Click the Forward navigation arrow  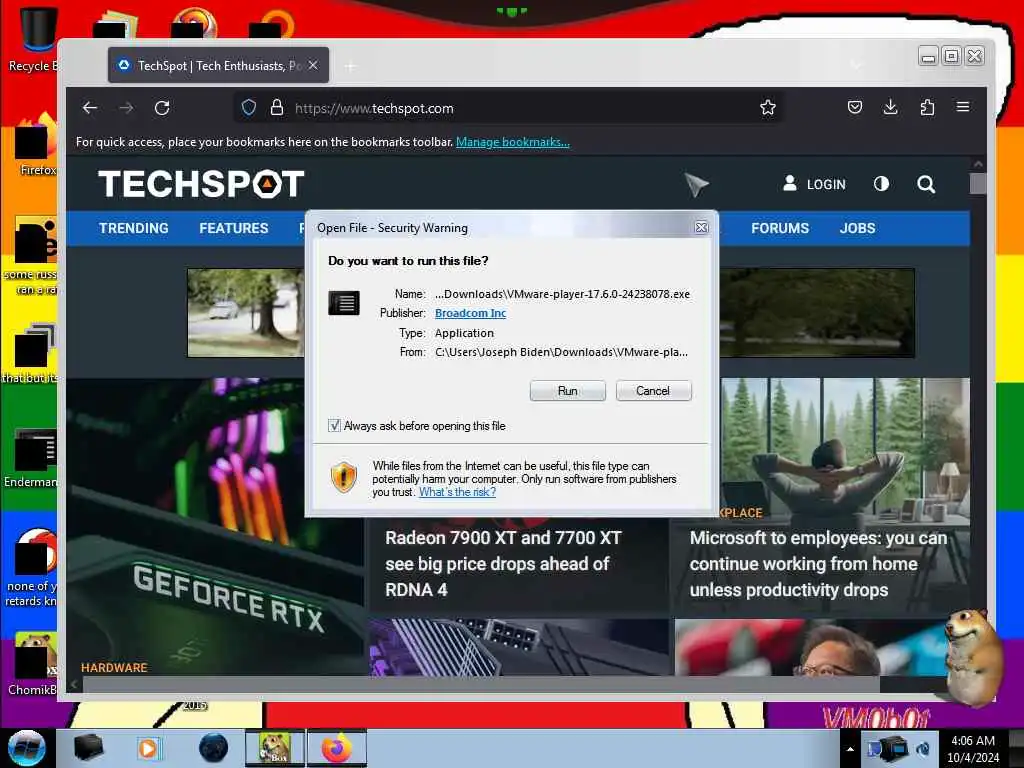coord(126,108)
